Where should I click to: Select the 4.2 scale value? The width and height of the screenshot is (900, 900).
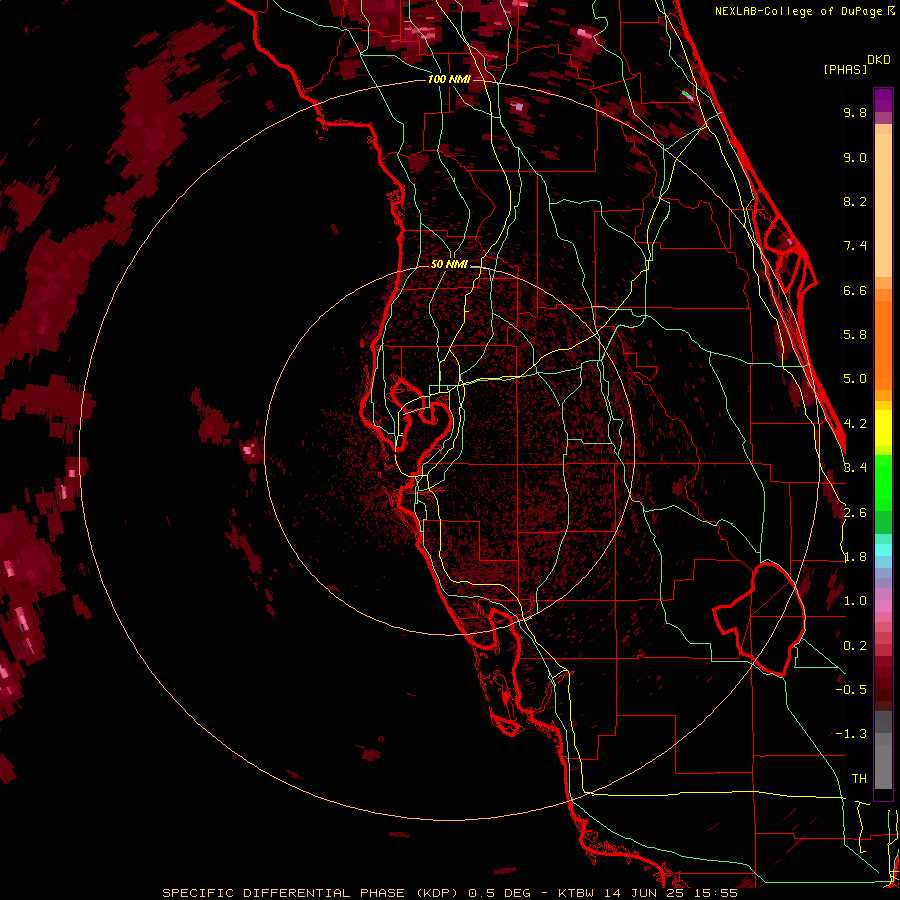855,424
